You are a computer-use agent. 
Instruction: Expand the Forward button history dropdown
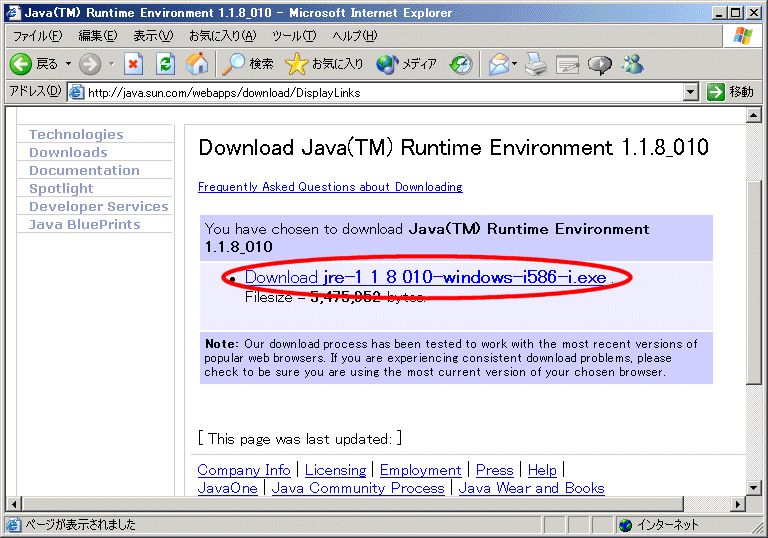pos(111,64)
